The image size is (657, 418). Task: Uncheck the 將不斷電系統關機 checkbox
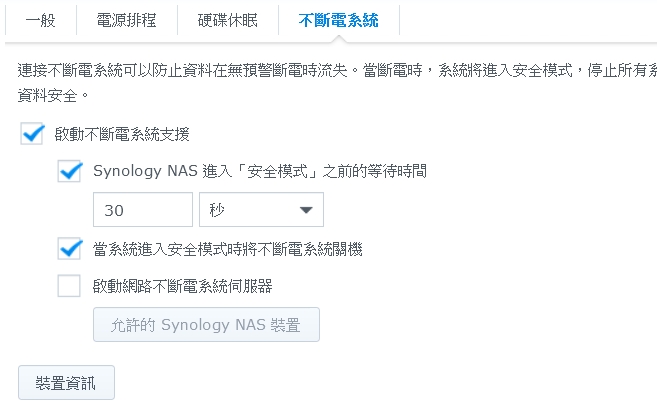pos(70,248)
